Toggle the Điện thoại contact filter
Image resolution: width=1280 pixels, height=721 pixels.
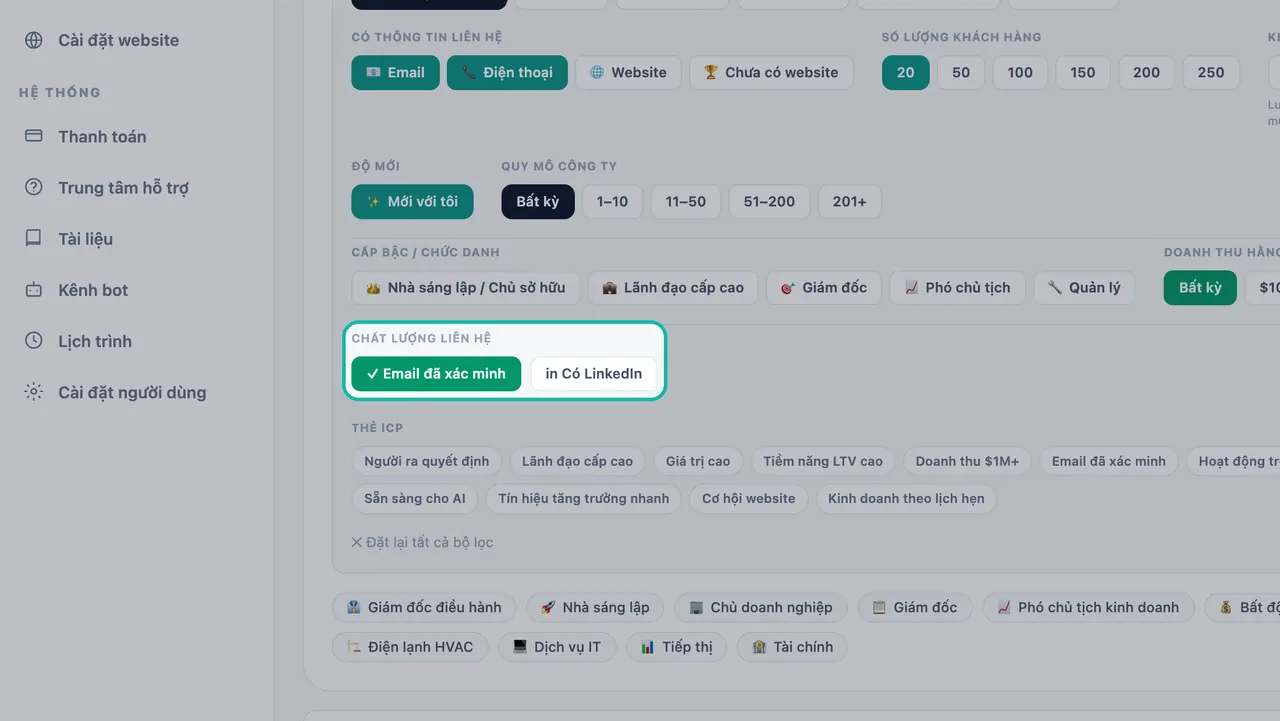point(507,72)
